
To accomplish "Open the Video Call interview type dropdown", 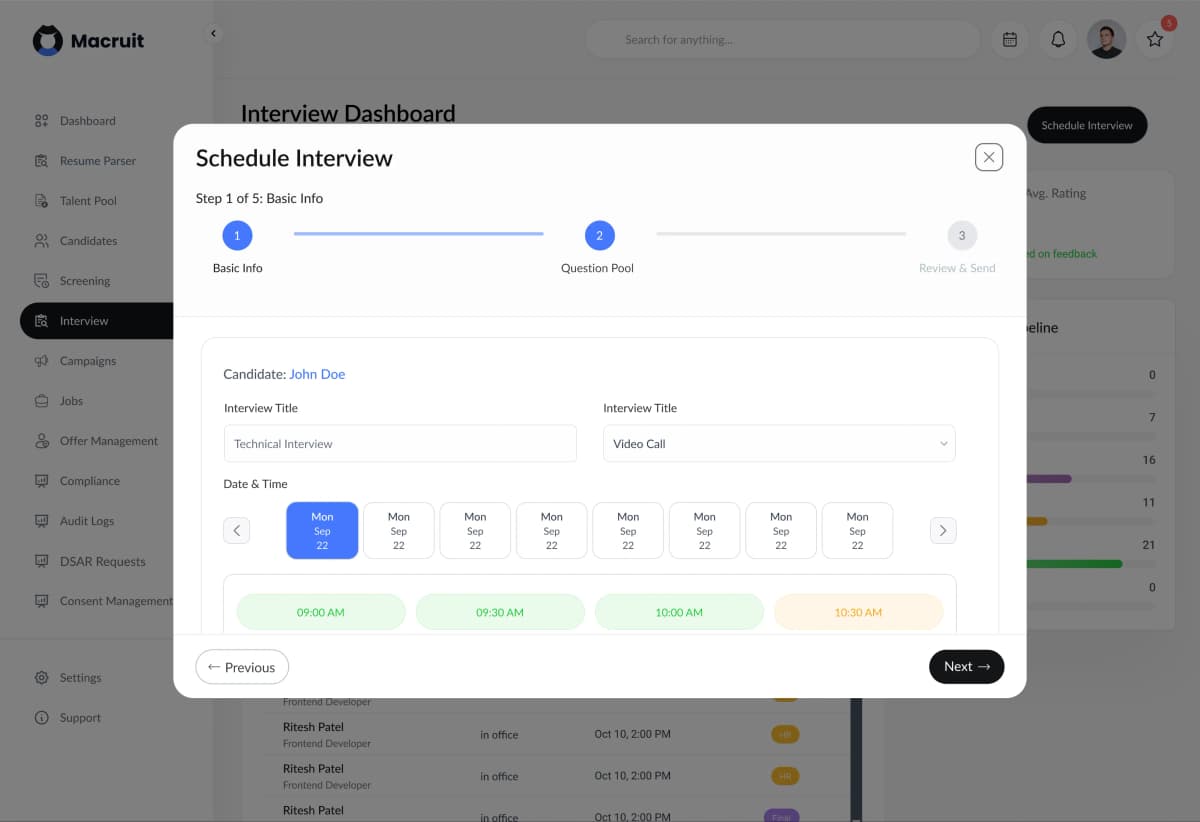I will point(779,443).
